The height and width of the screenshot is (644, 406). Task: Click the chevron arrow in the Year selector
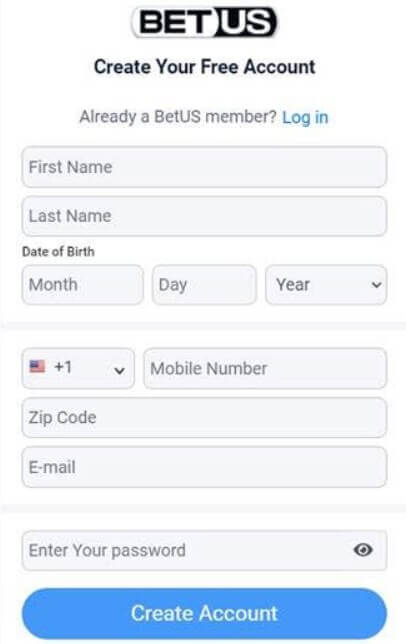click(376, 285)
